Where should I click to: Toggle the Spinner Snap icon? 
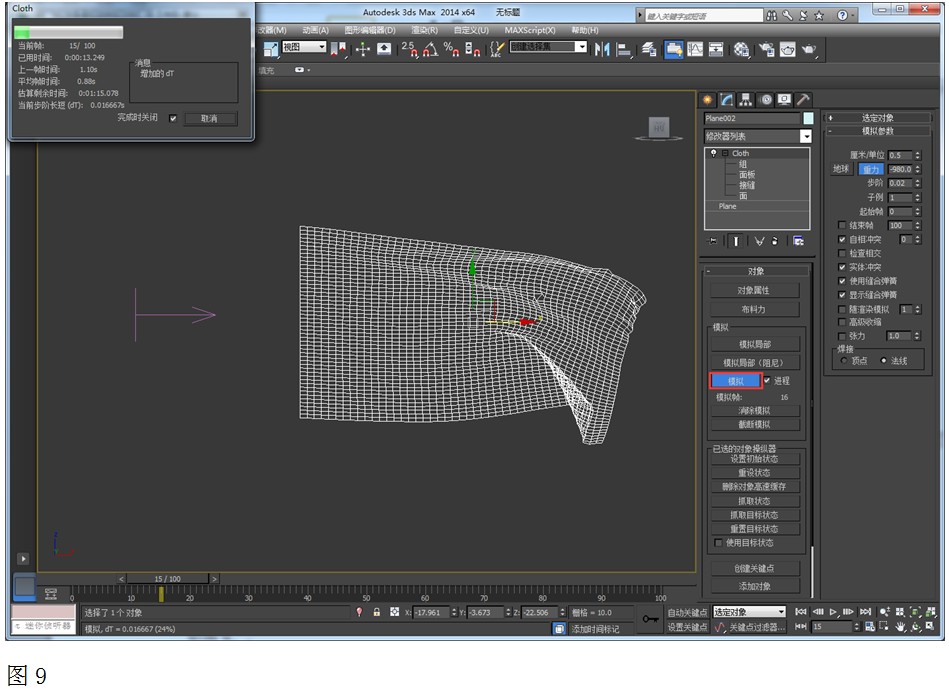click(x=473, y=49)
